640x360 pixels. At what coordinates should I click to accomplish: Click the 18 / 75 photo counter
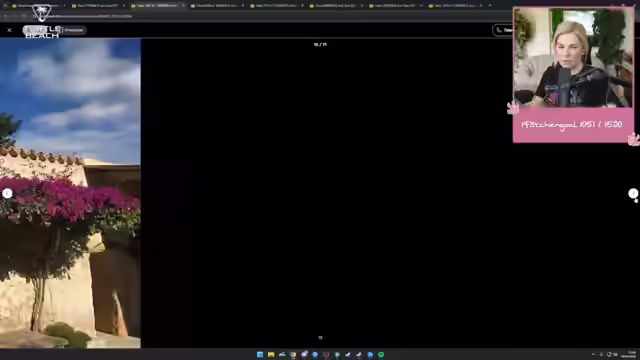(320, 44)
